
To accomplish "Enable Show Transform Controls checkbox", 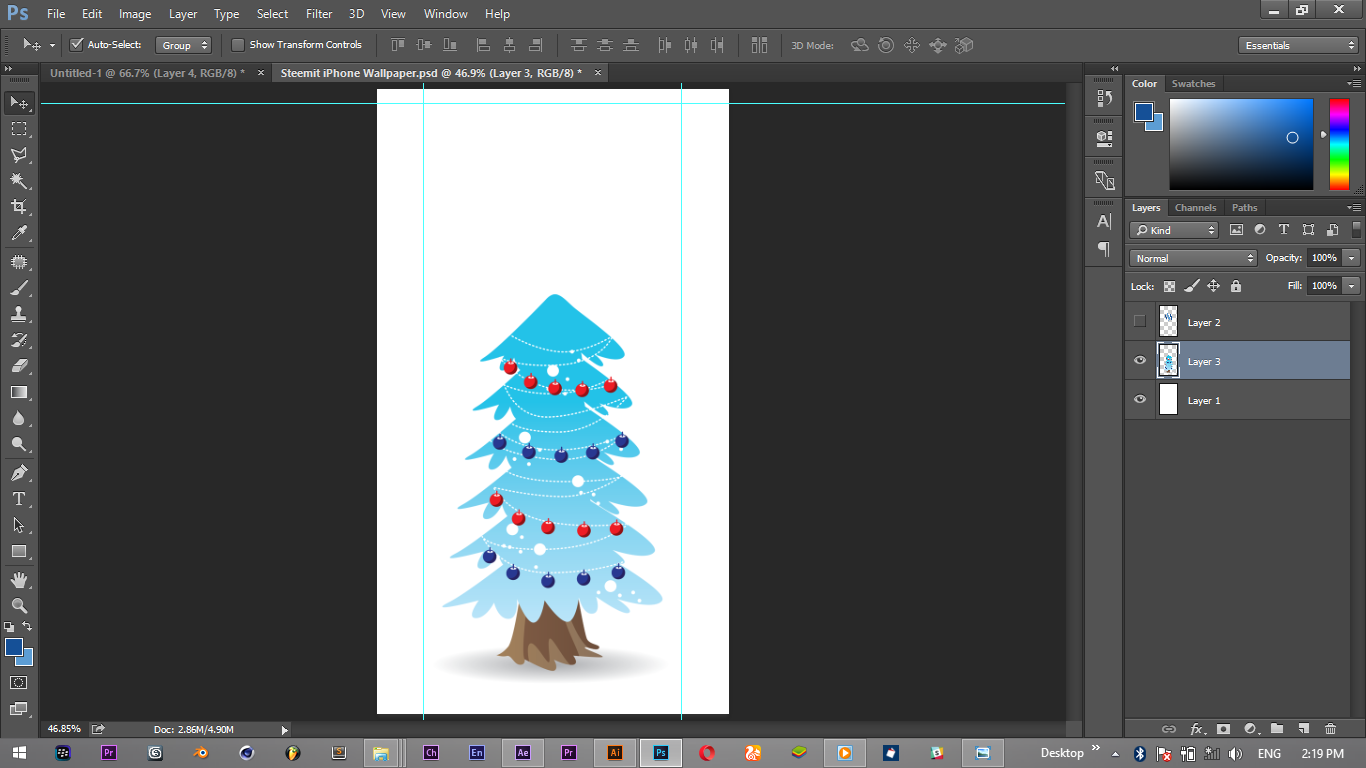I will (238, 45).
